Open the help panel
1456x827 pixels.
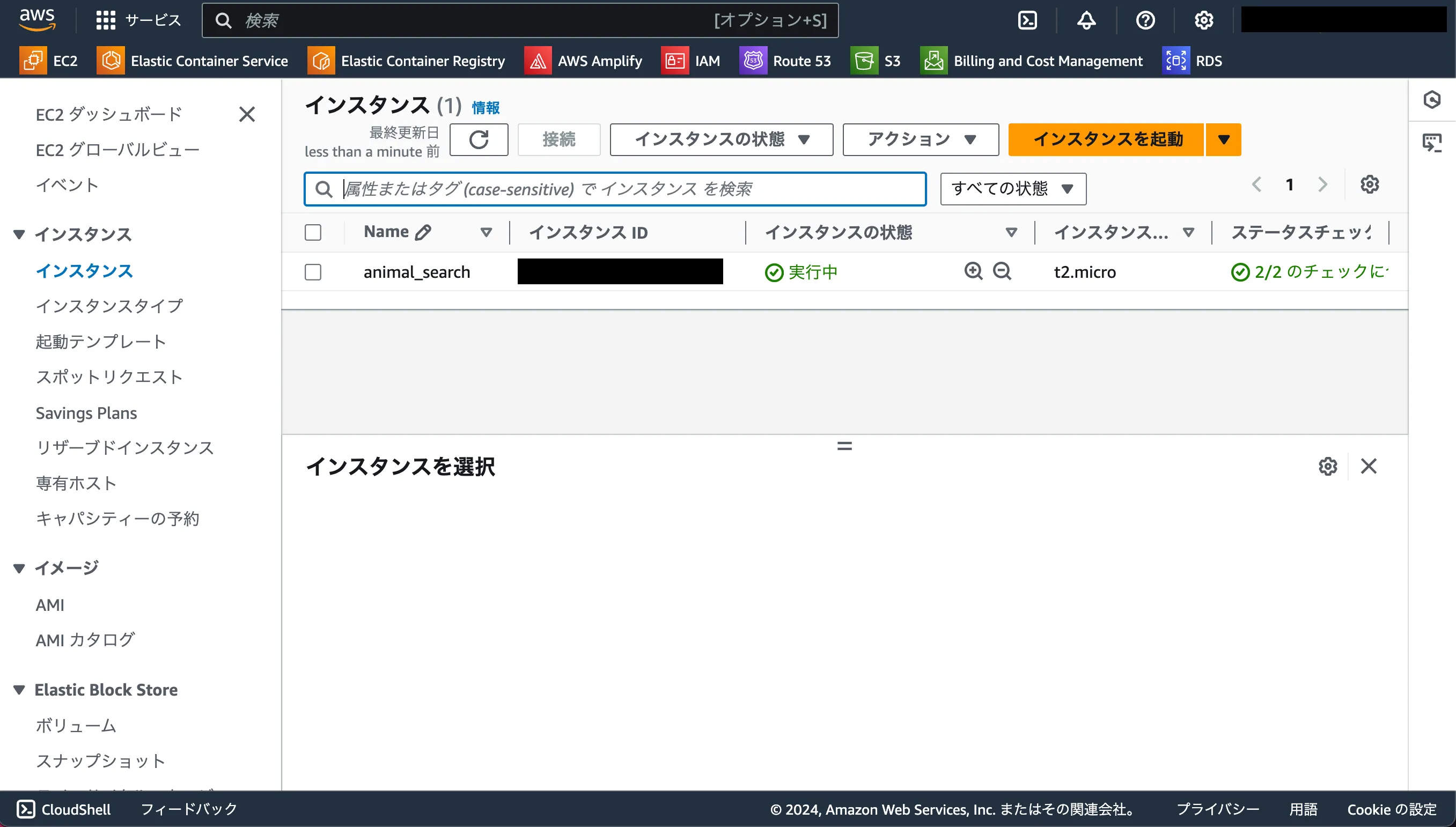[1145, 20]
